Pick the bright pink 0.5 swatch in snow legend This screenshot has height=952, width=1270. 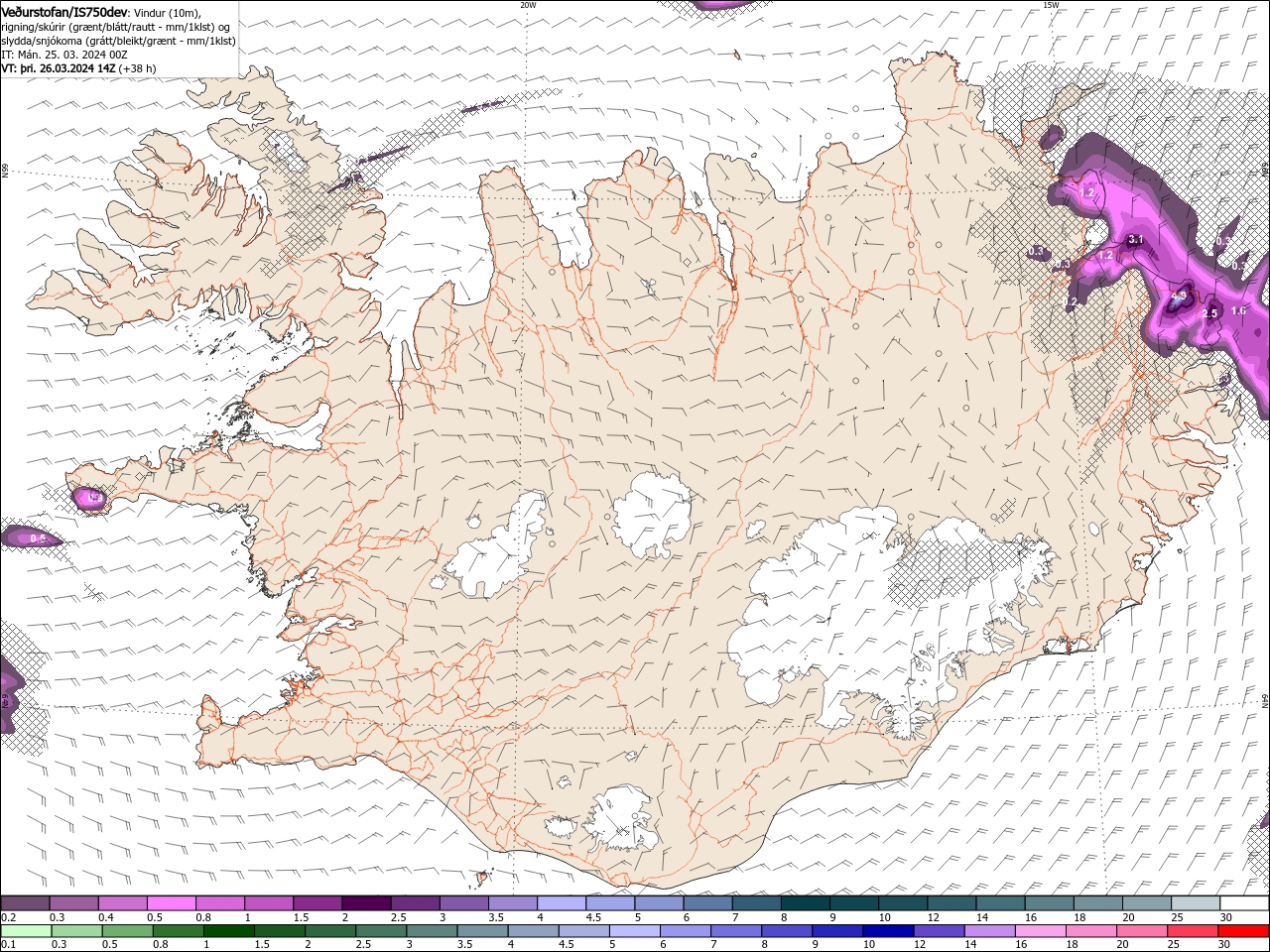[x=171, y=903]
